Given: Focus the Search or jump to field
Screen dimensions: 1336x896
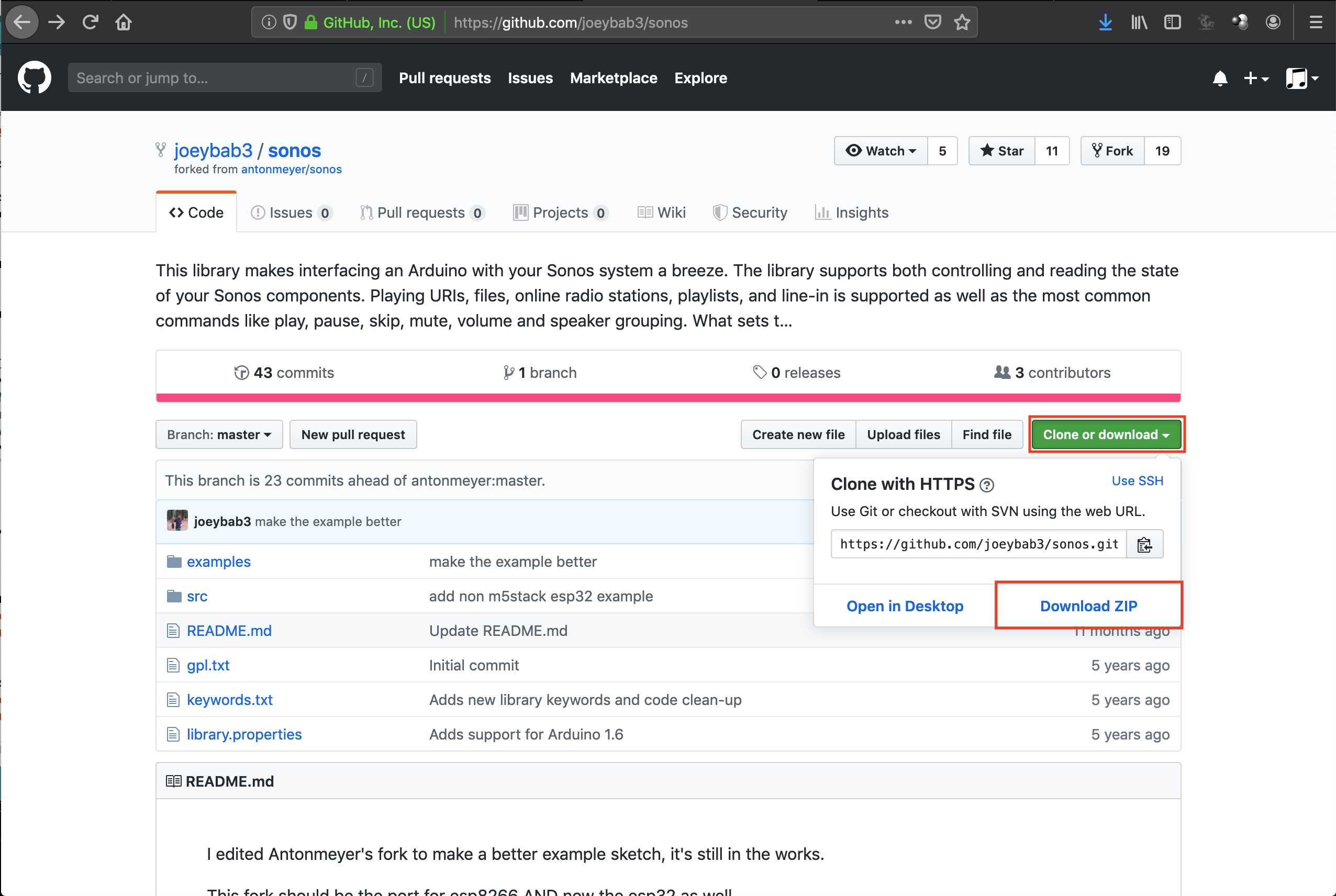Looking at the screenshot, I should pyautogui.click(x=225, y=77).
